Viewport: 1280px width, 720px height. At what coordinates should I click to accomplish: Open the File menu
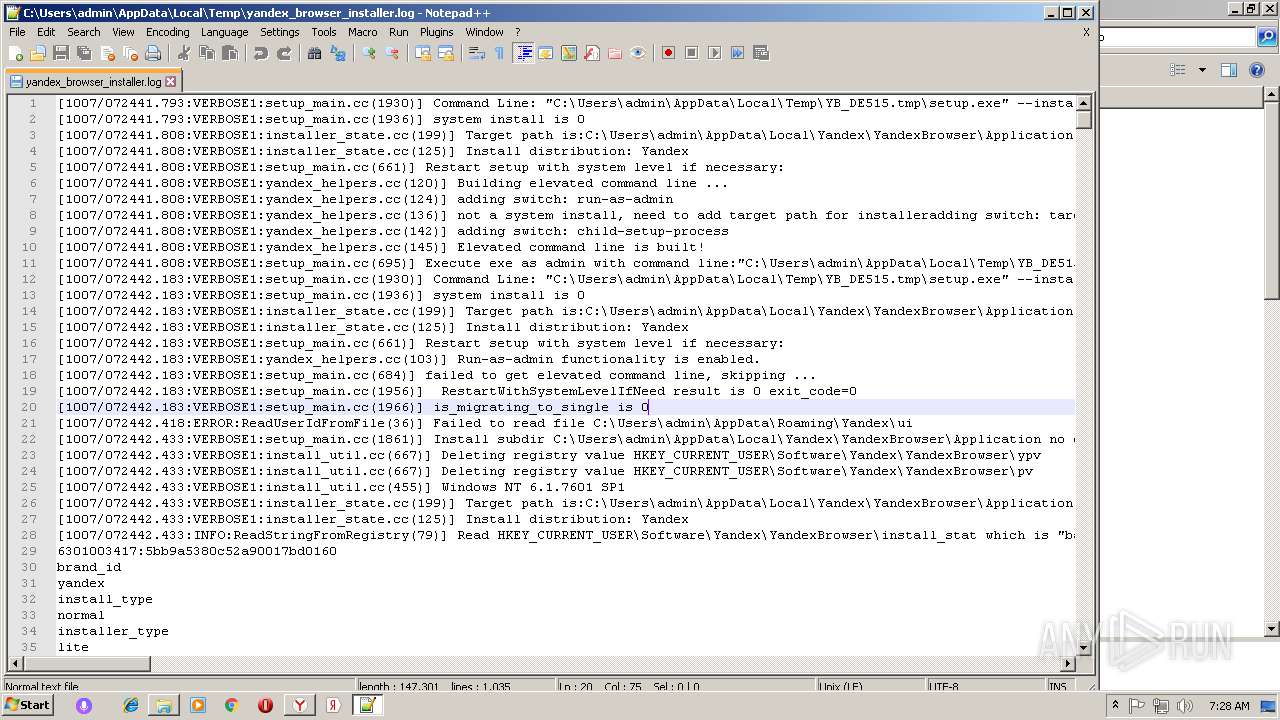click(17, 32)
